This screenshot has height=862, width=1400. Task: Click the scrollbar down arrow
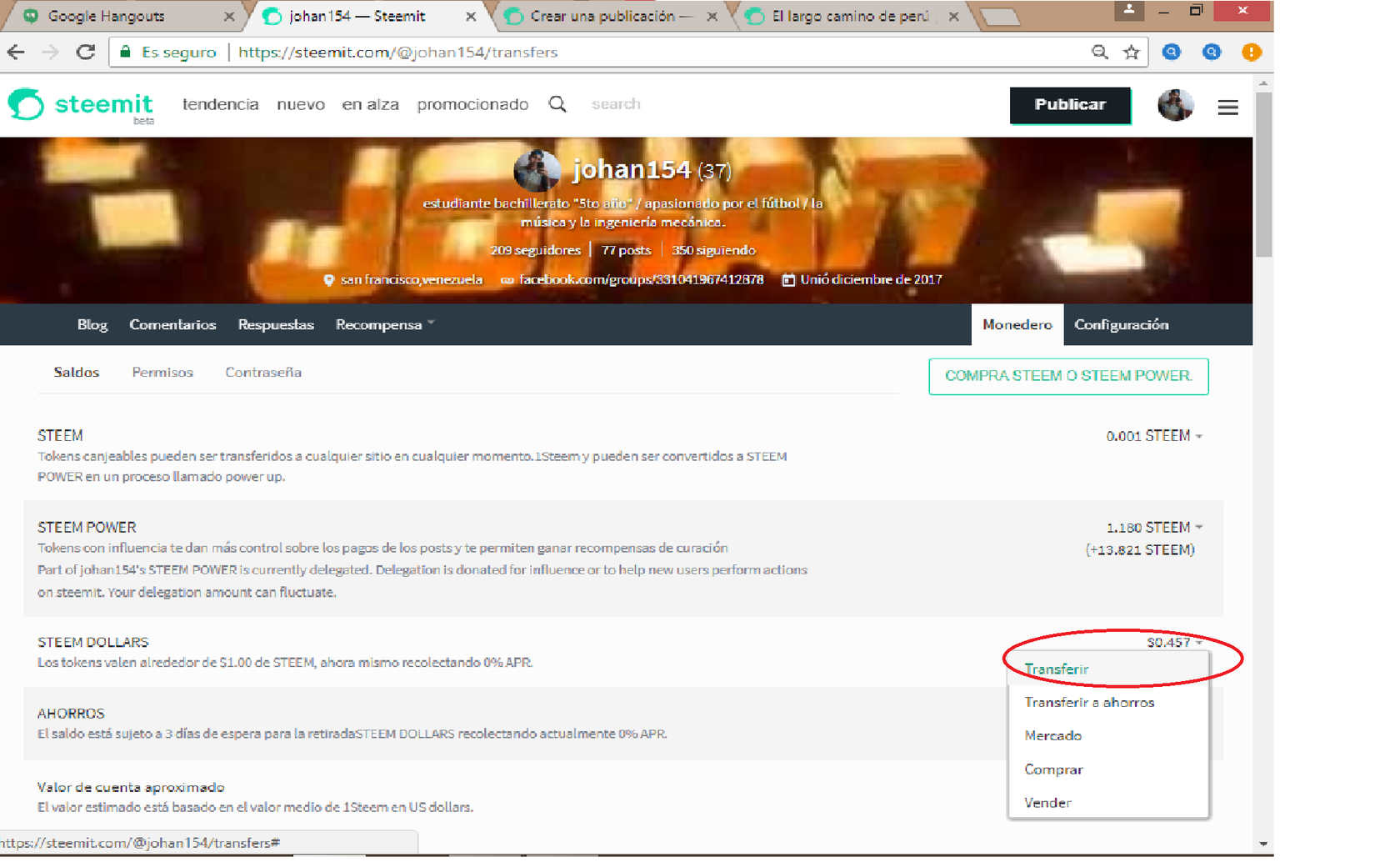coord(1263,844)
